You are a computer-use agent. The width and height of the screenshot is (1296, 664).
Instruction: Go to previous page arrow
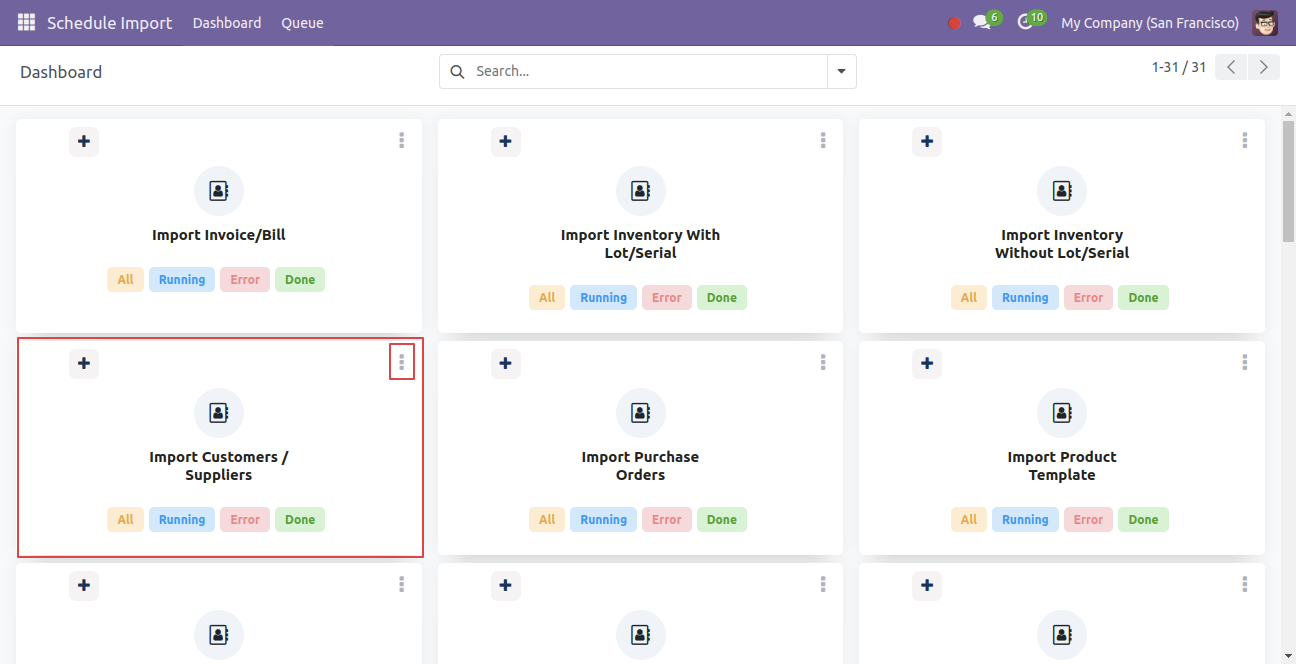tap(1231, 67)
